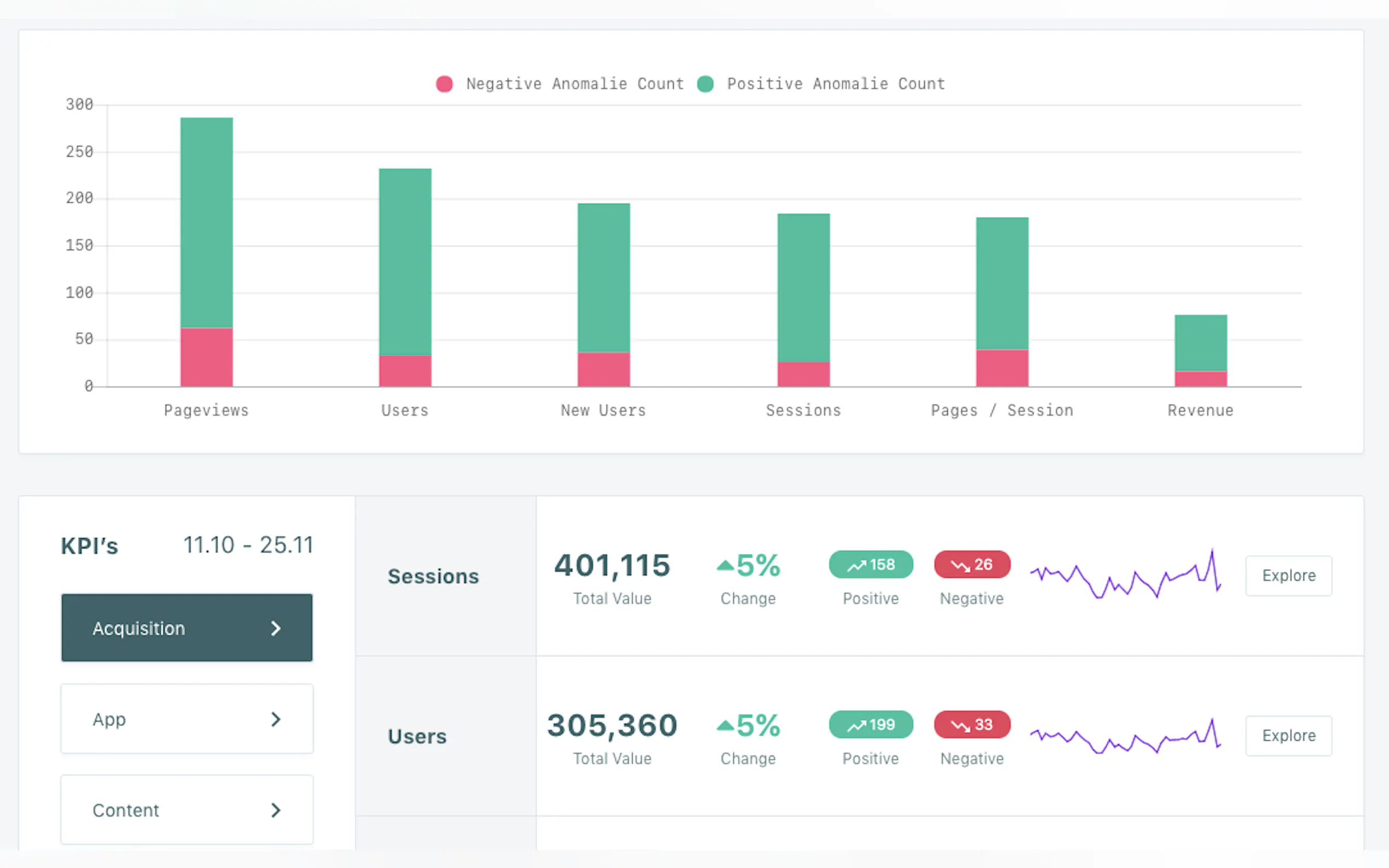Expand the Content category chevron
Image resolution: width=1389 pixels, height=868 pixels.
(x=276, y=810)
